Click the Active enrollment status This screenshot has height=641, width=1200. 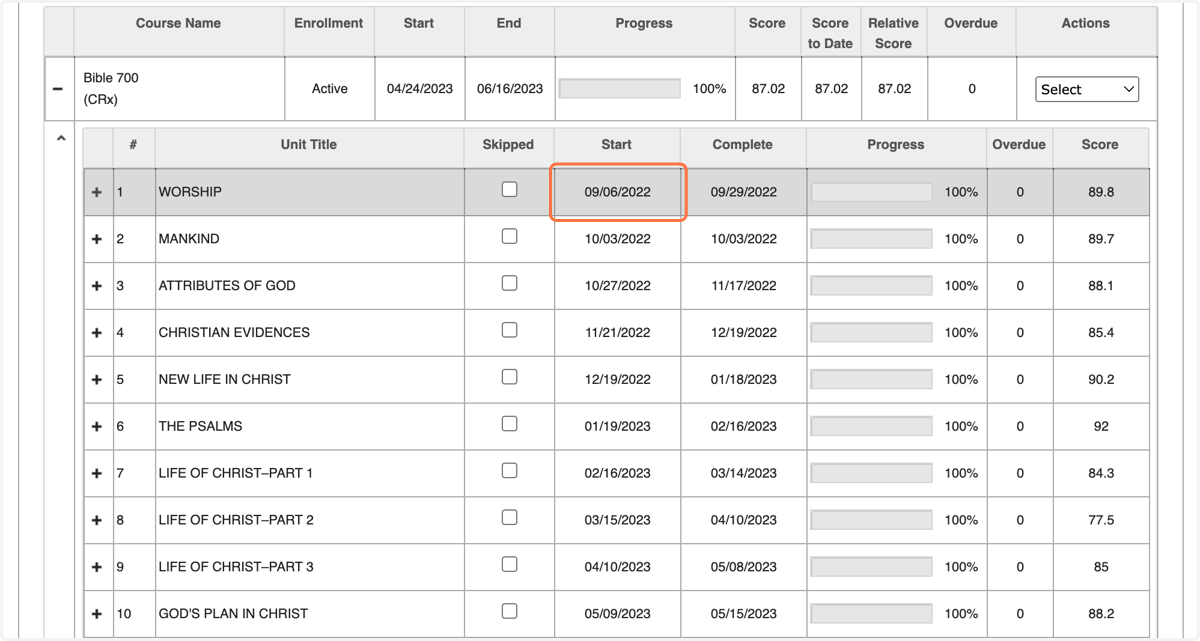(329, 89)
